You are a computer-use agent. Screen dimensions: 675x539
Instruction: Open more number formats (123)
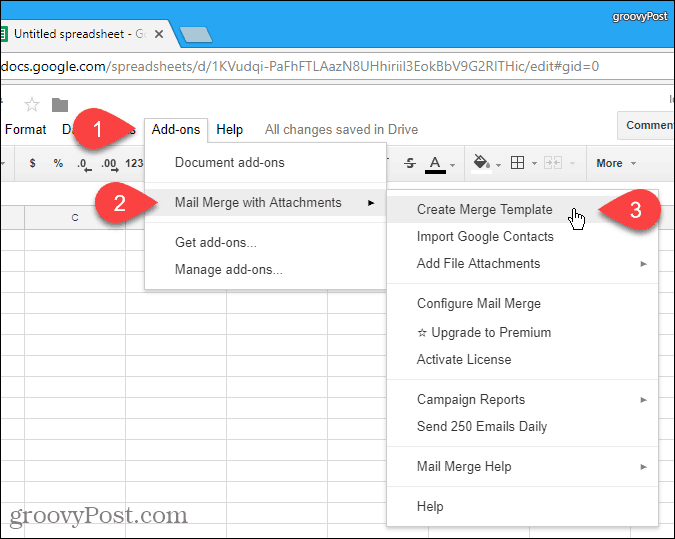[134, 163]
